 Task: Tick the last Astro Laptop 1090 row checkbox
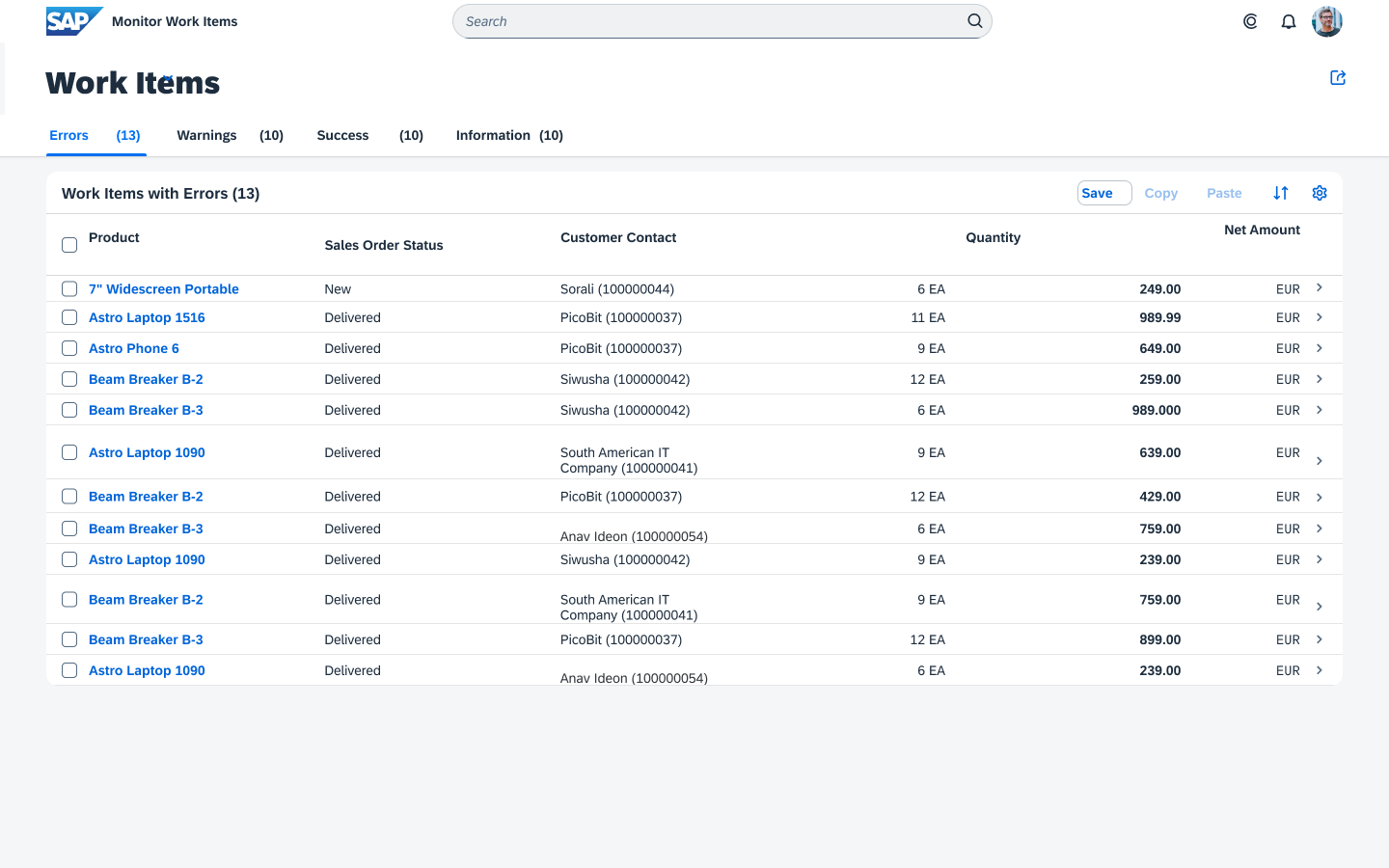[x=69, y=670]
